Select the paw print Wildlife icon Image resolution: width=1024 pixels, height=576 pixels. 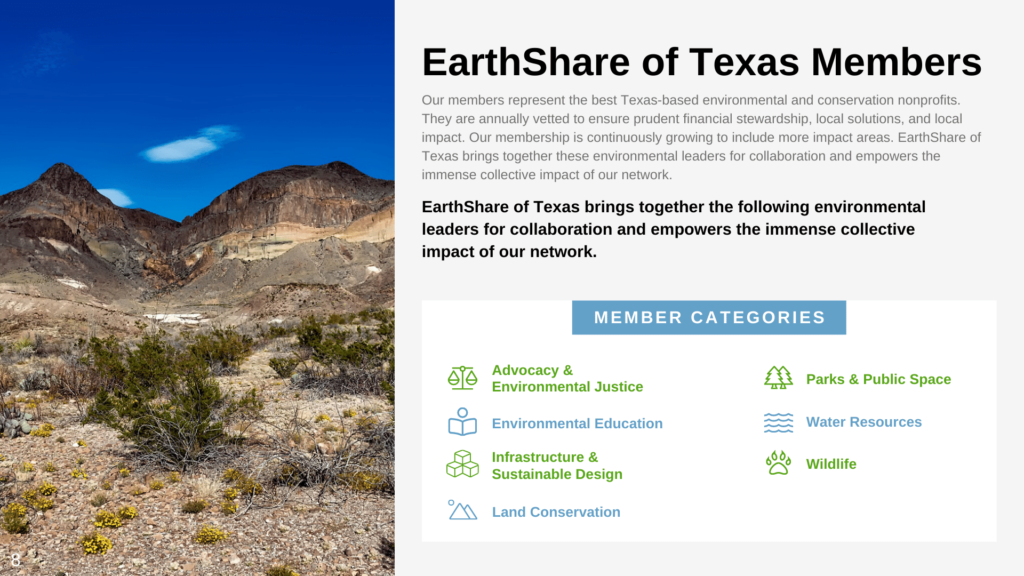tap(779, 463)
